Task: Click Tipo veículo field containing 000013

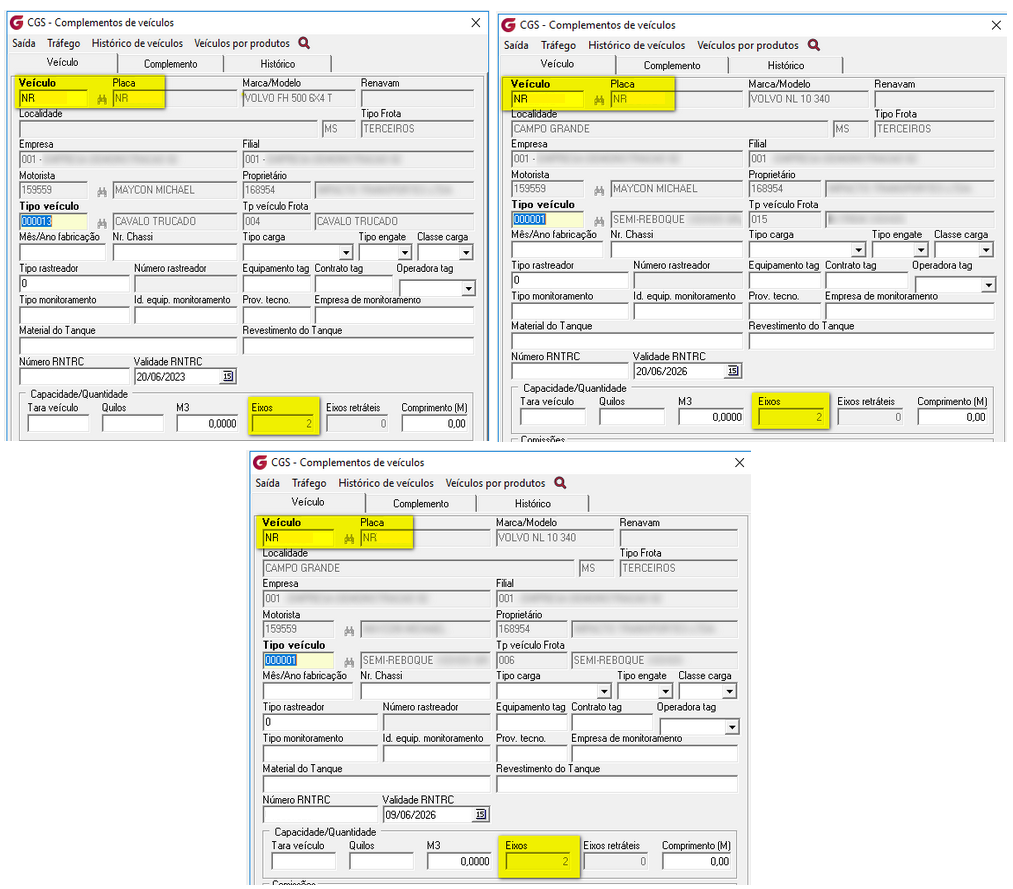Action: coord(53,222)
